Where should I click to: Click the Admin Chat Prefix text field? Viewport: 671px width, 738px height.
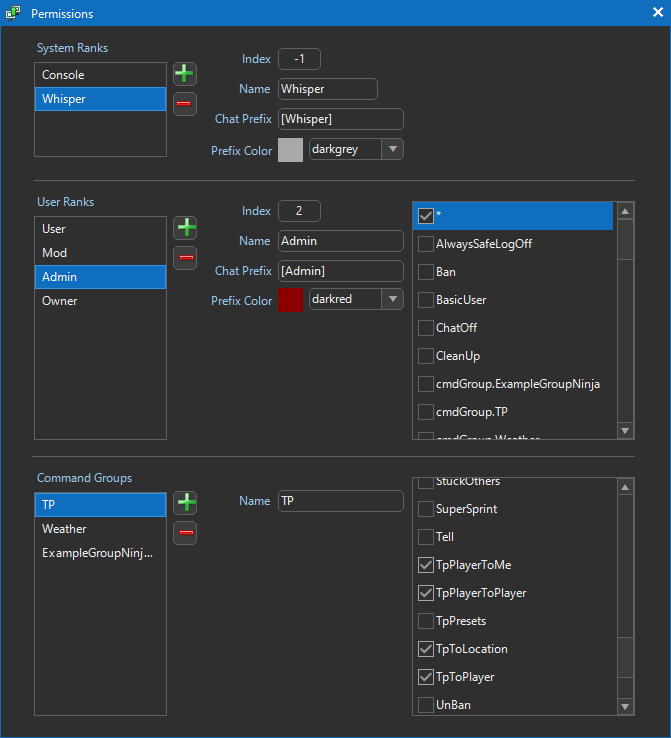tap(340, 271)
